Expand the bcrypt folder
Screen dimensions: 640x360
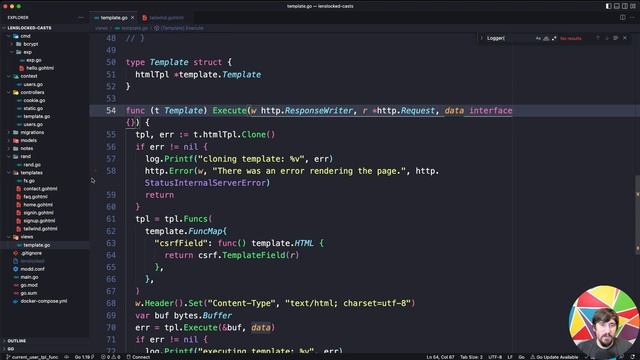[x=31, y=44]
